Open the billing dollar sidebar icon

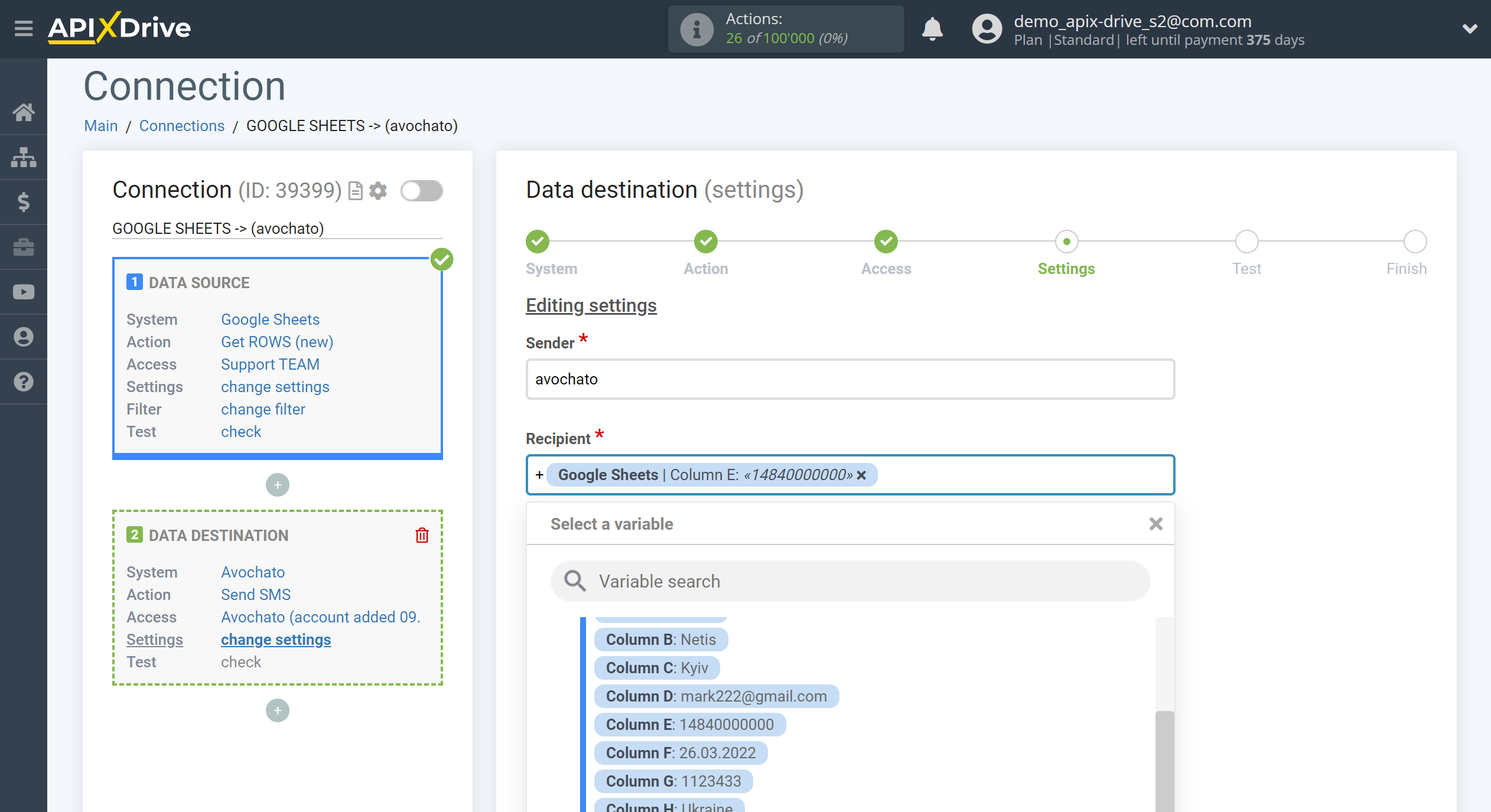click(x=24, y=202)
